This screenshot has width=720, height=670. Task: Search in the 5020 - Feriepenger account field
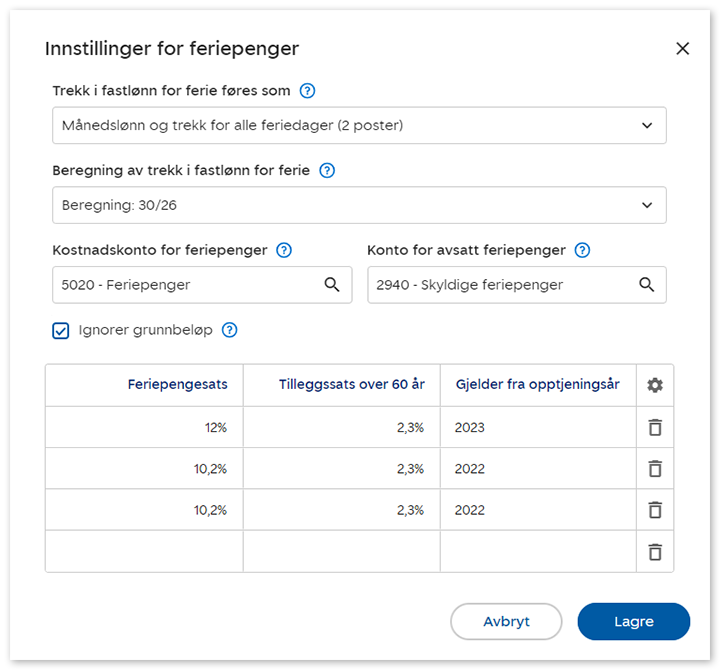[332, 285]
